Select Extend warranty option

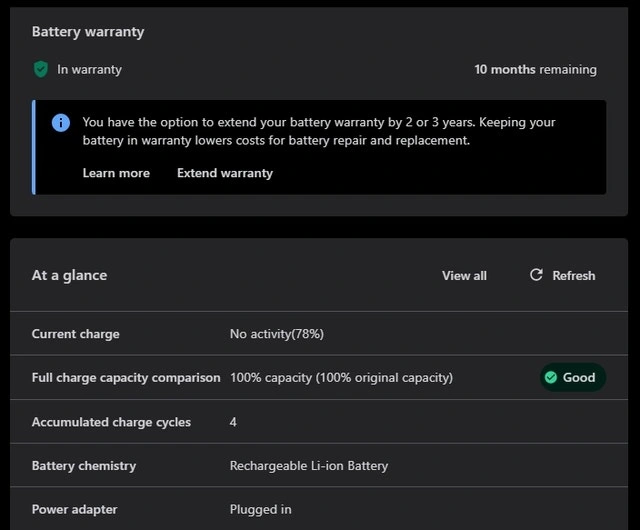click(225, 173)
